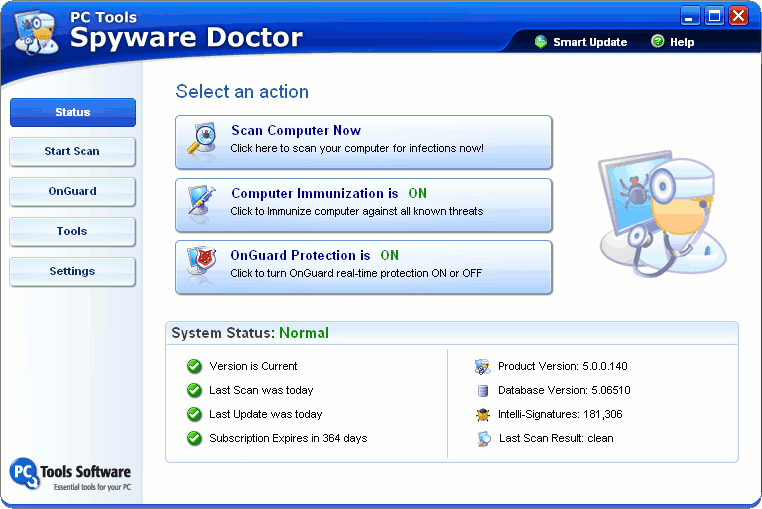Viewport: 762px width, 509px height.
Task: Click the Last Scan Result icon
Action: (x=482, y=439)
